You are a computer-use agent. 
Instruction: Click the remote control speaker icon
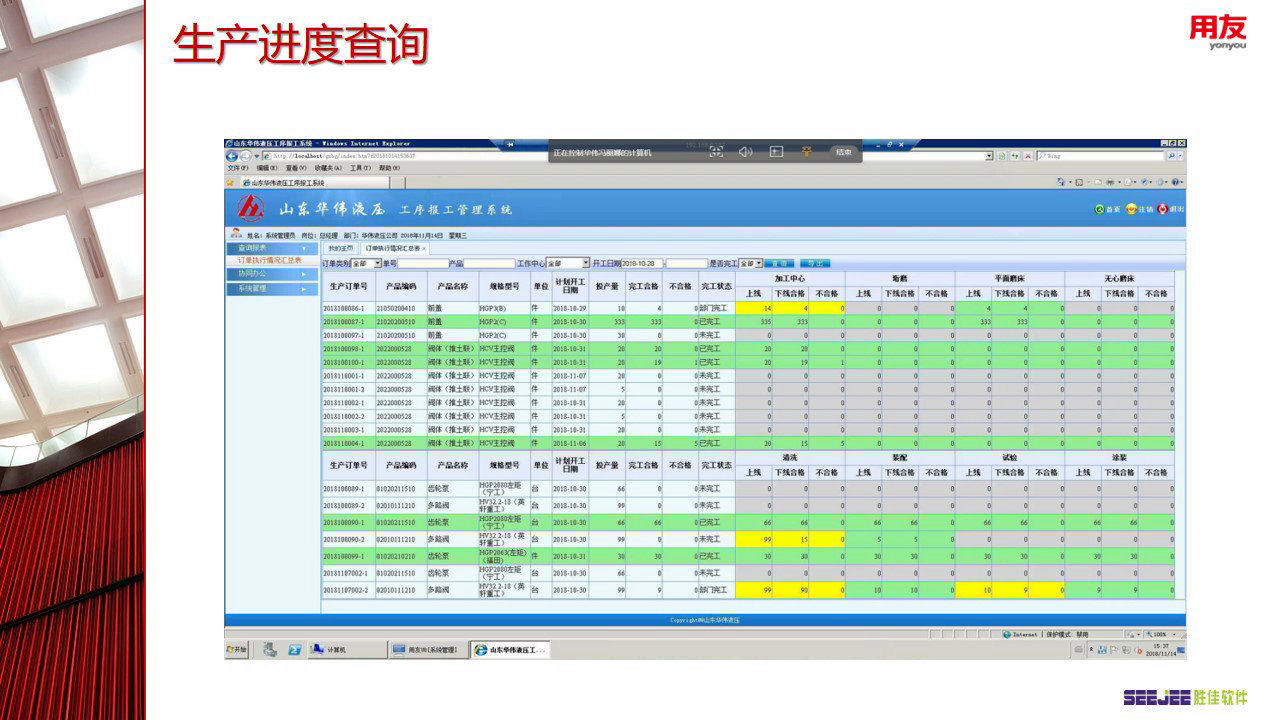[745, 152]
